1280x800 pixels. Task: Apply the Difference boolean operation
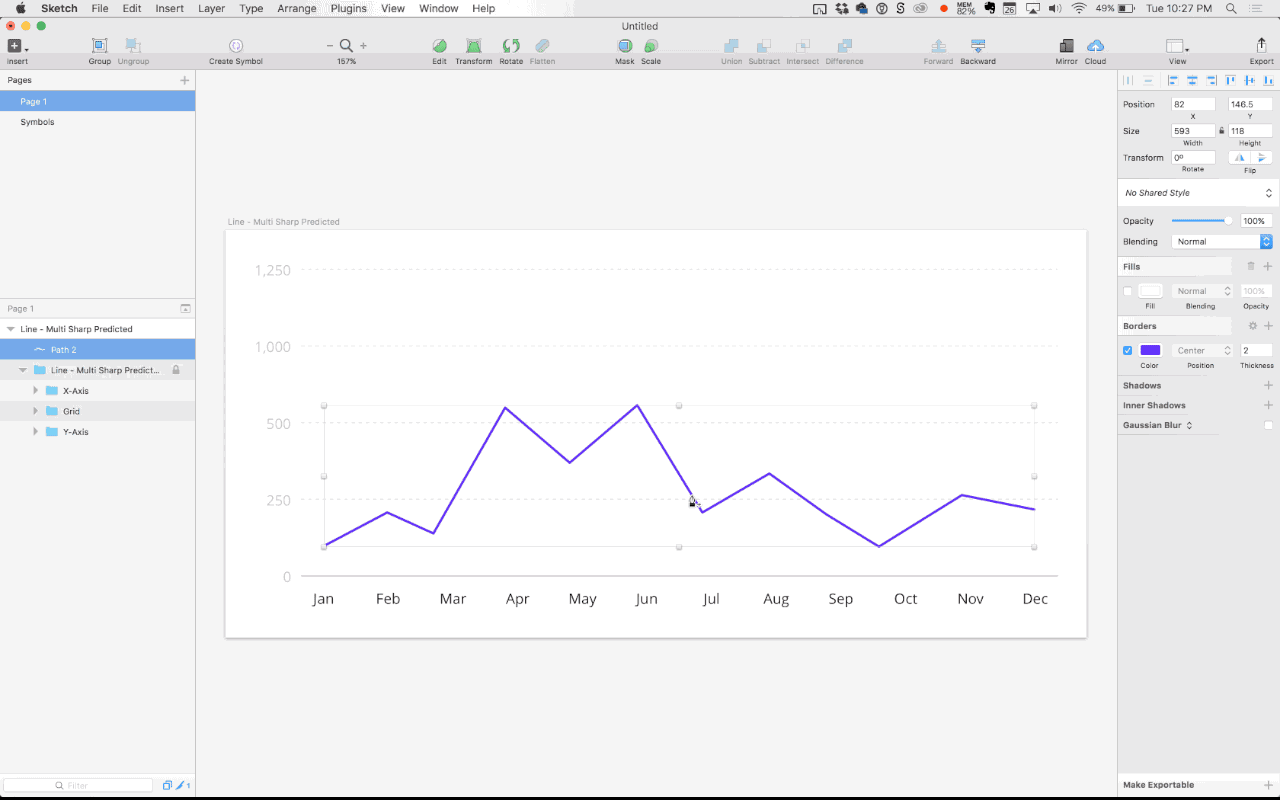point(844,46)
